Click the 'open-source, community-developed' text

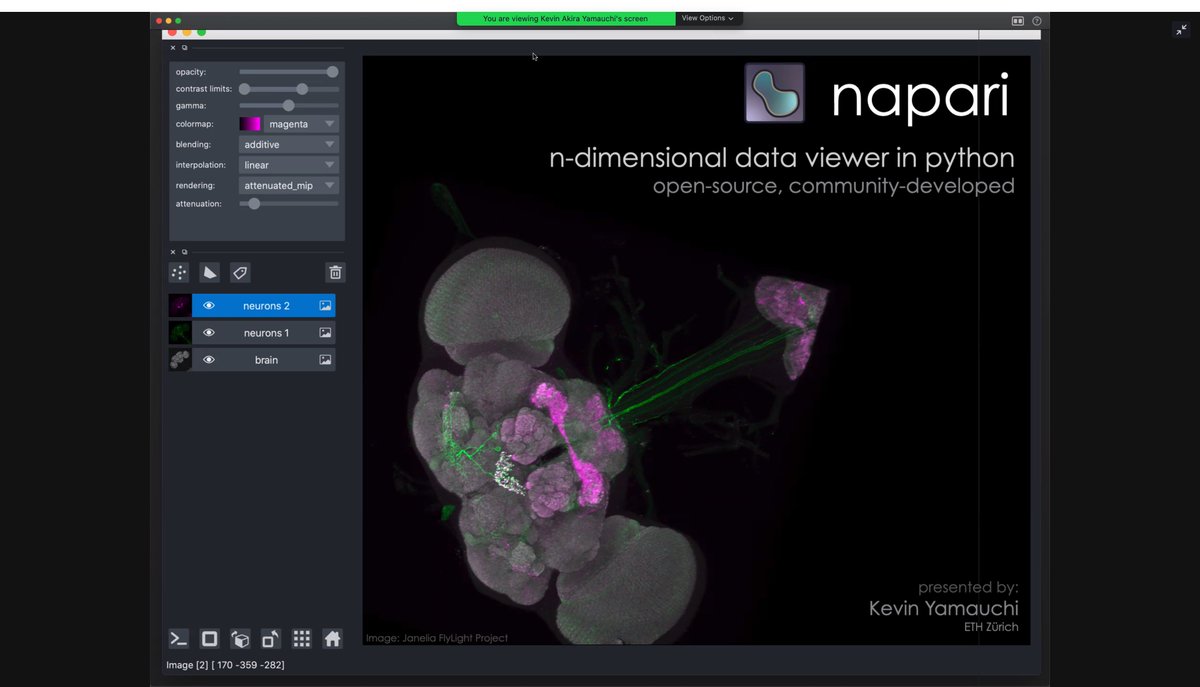(834, 186)
